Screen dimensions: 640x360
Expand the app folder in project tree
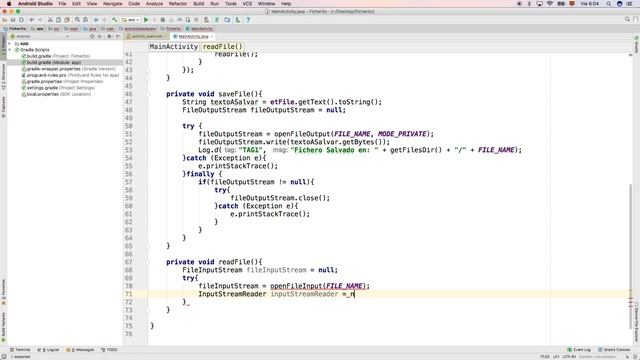[x=10, y=43]
